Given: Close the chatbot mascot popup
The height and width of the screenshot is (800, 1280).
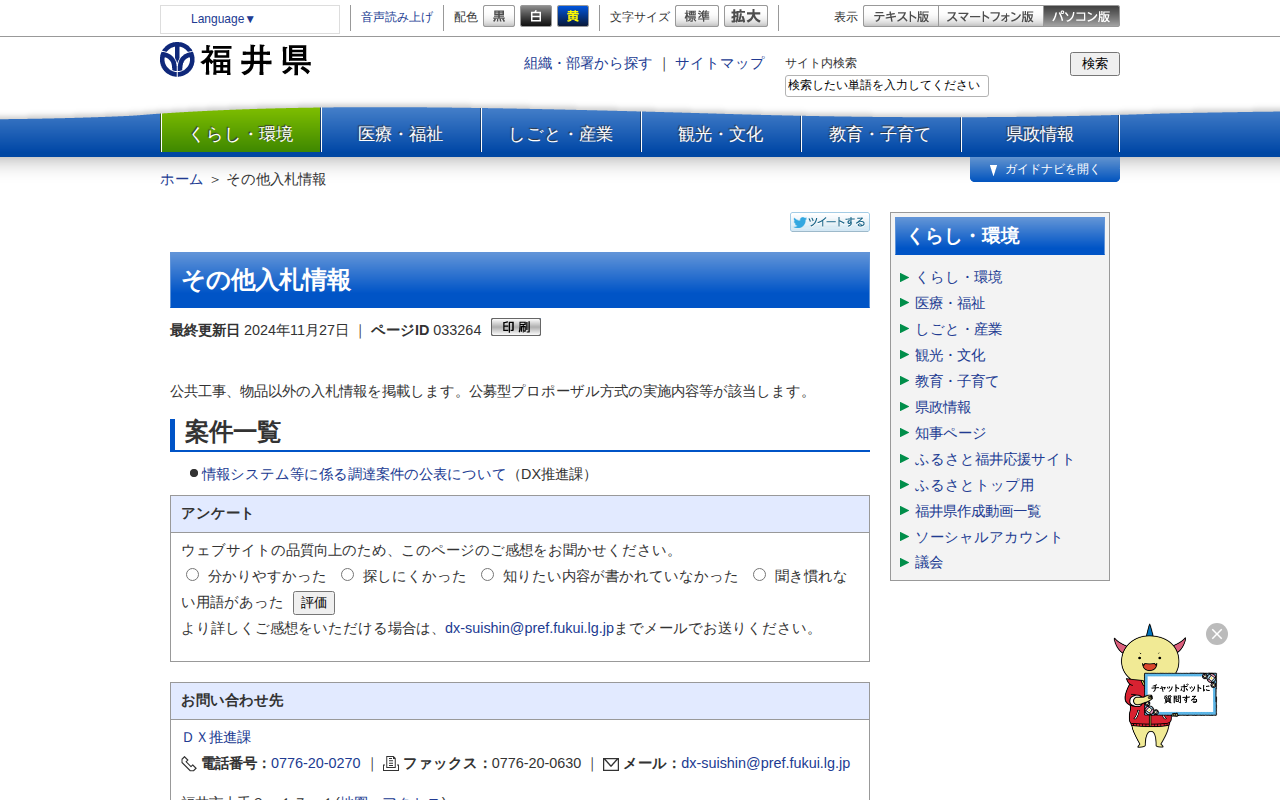Looking at the screenshot, I should (x=1217, y=634).
